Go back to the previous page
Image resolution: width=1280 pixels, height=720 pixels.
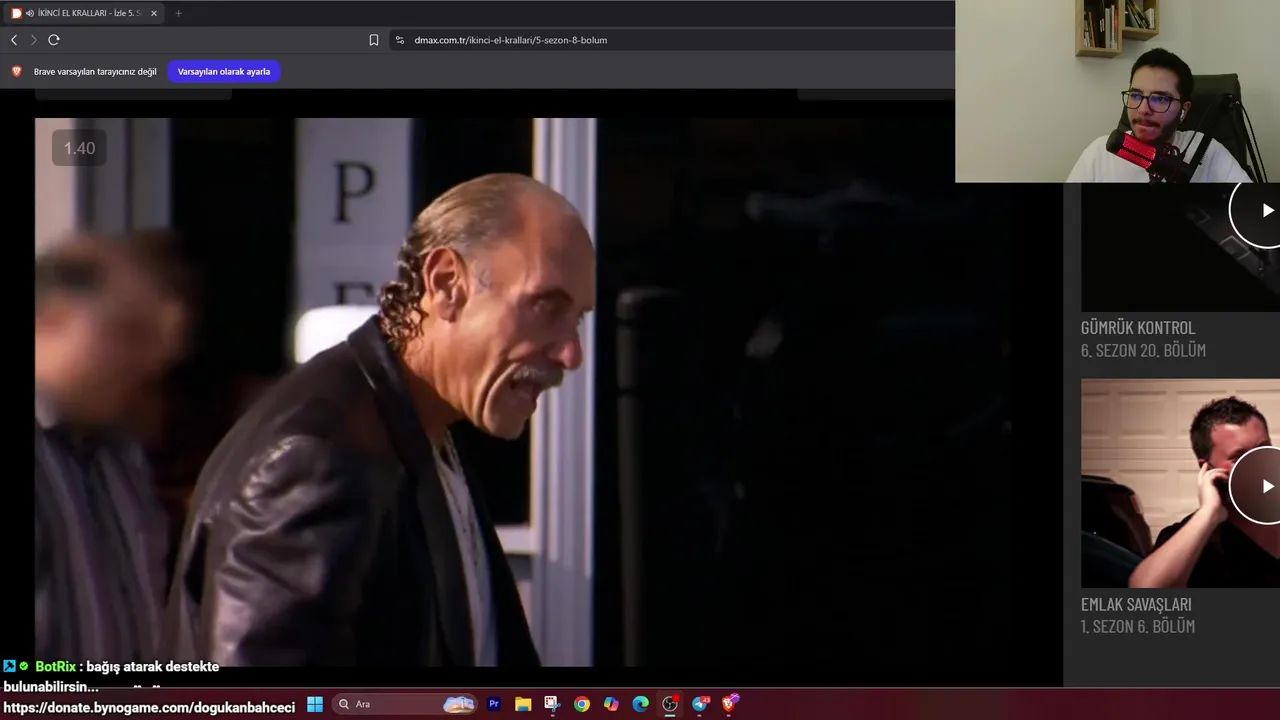click(x=14, y=40)
